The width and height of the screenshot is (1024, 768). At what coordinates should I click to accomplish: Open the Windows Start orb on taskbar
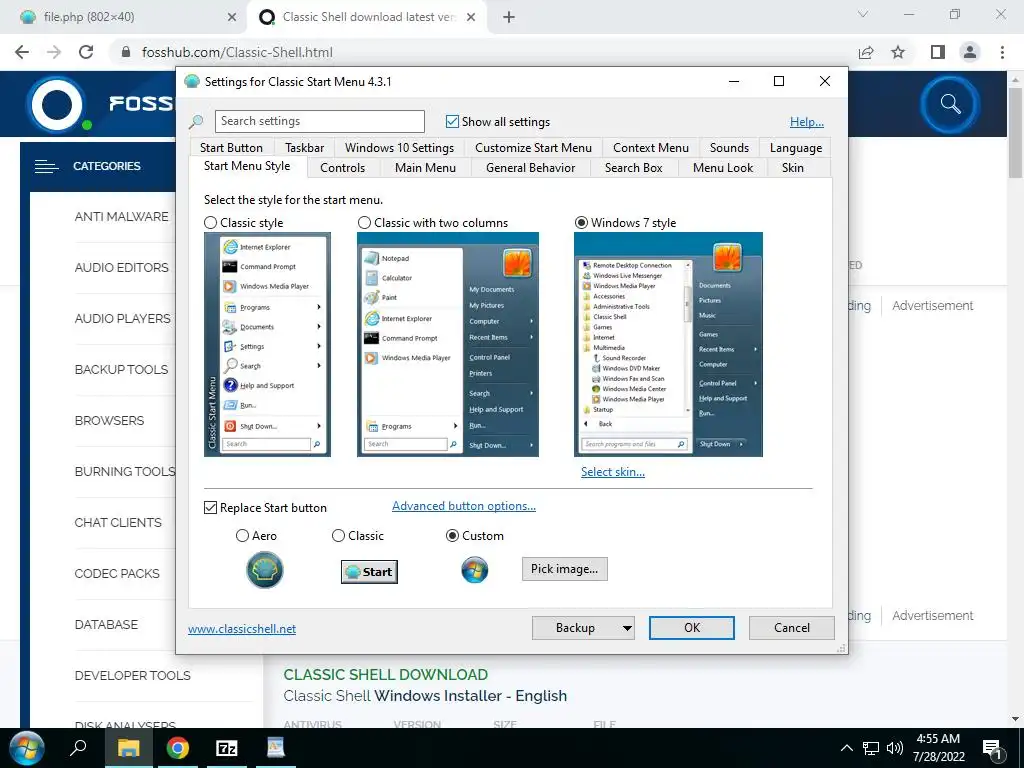[x=27, y=748]
